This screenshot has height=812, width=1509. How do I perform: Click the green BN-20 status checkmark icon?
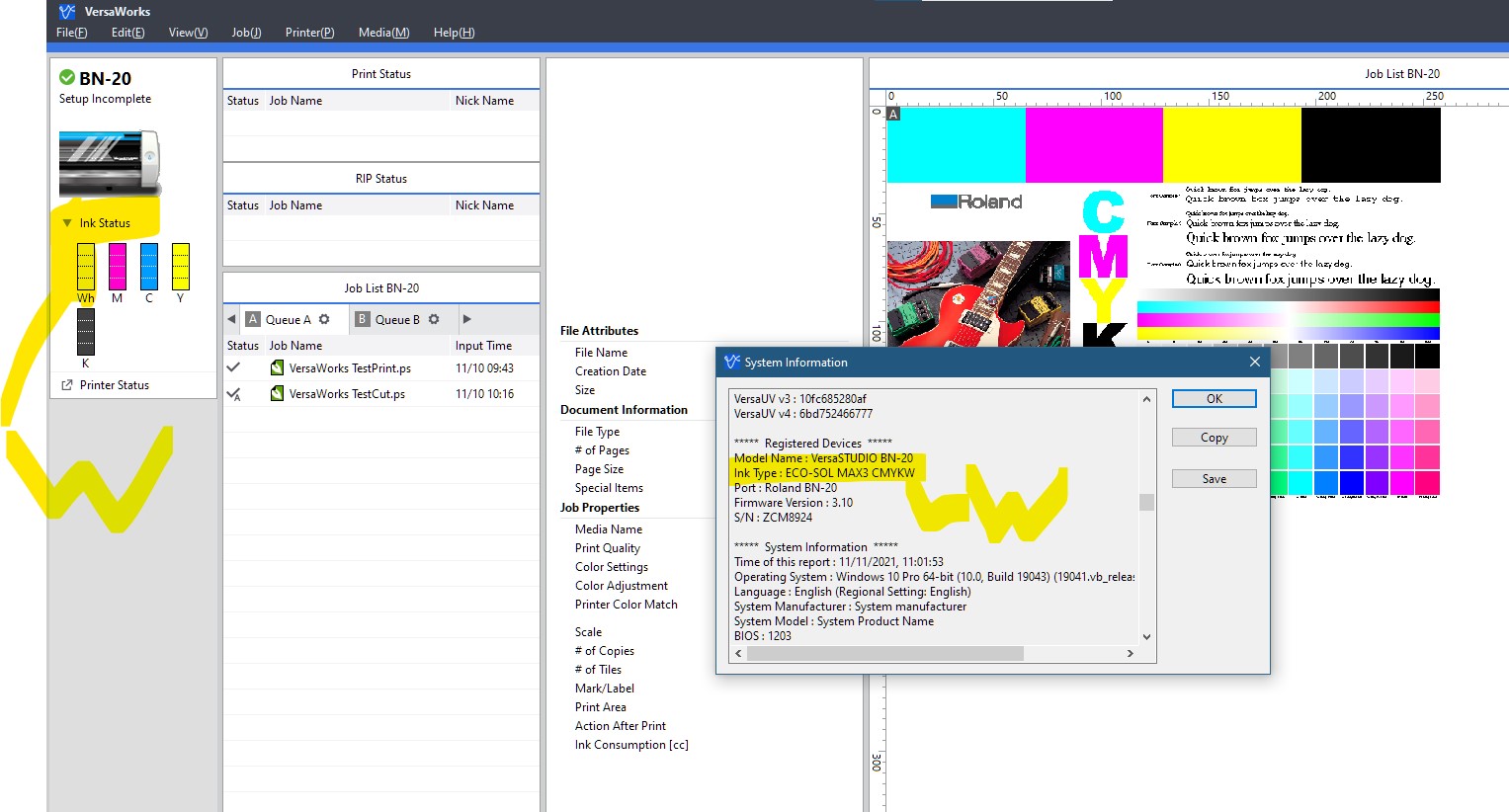pyautogui.click(x=67, y=78)
